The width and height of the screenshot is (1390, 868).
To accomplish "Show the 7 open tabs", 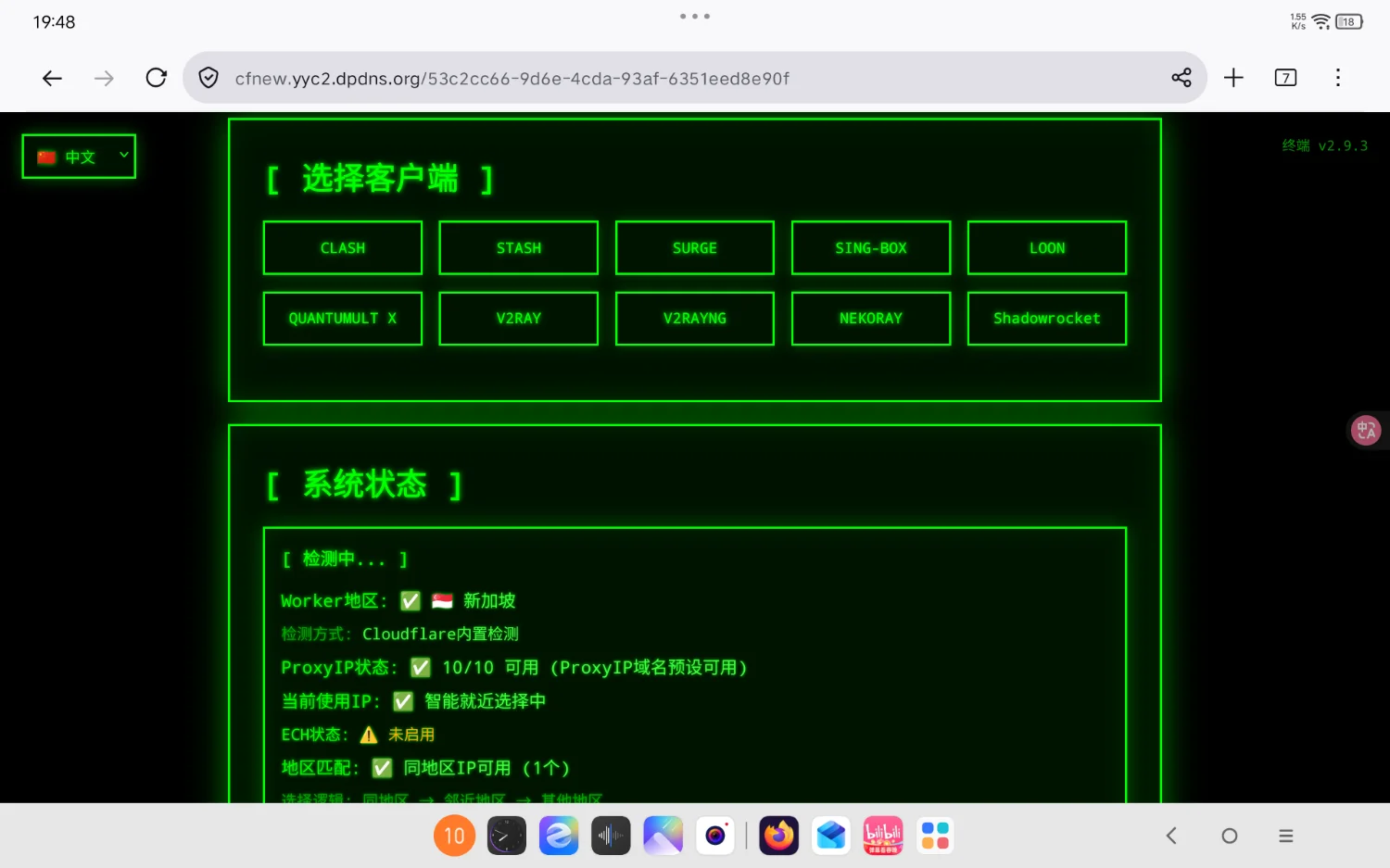I will [x=1285, y=78].
